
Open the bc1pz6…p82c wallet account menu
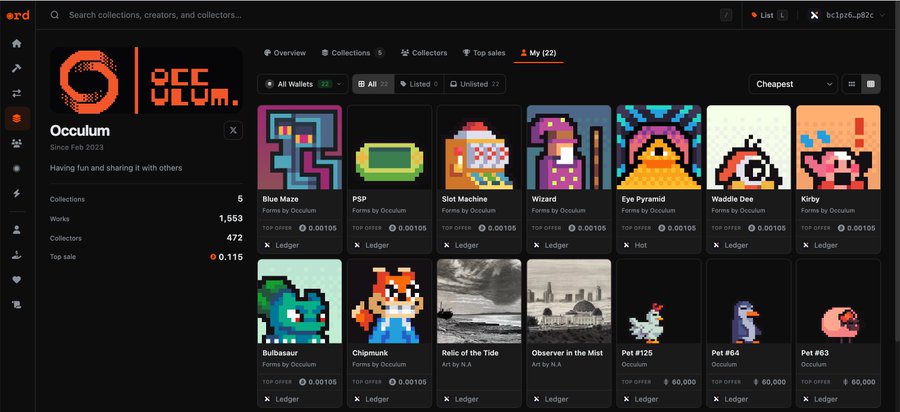pyautogui.click(x=849, y=15)
